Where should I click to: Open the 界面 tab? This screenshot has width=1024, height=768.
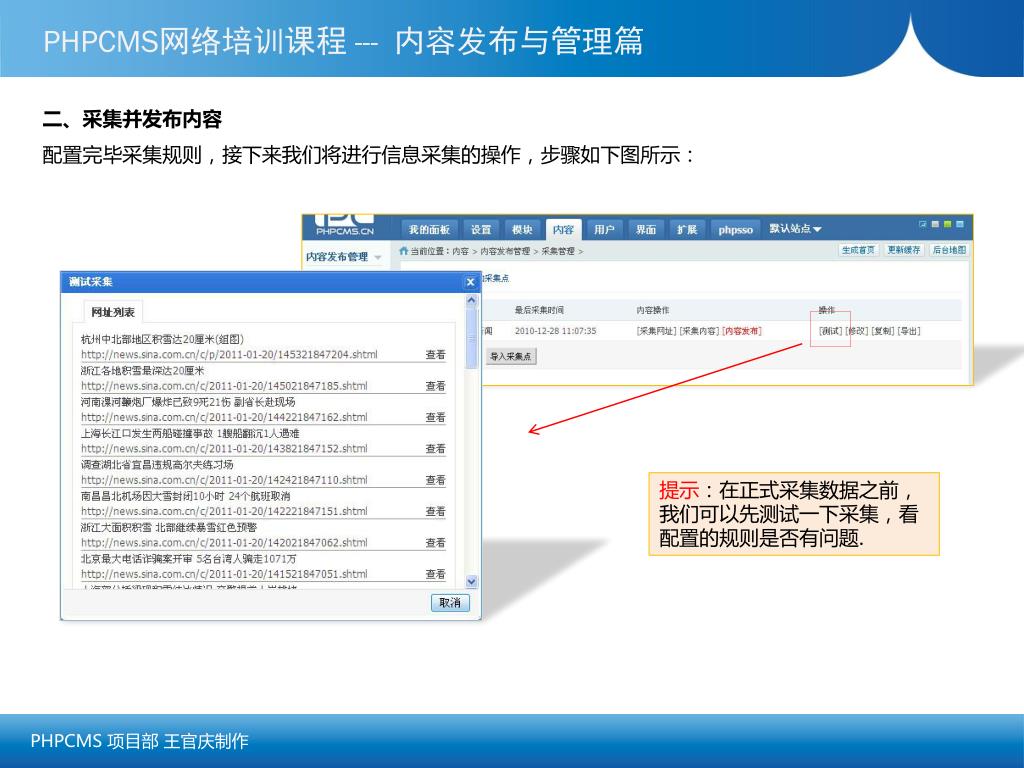[x=646, y=230]
